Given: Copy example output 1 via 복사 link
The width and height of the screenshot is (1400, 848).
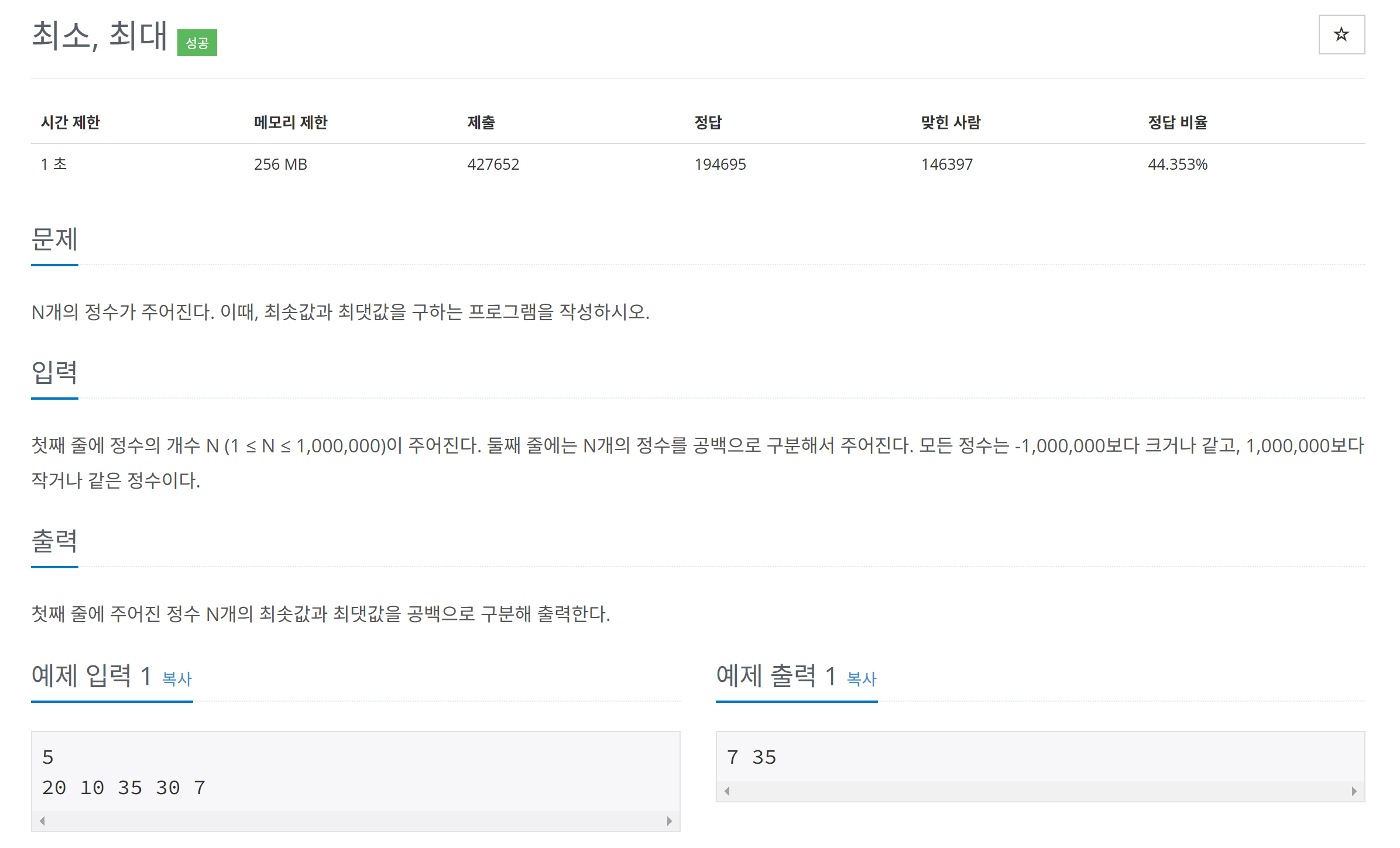Looking at the screenshot, I should pyautogui.click(x=862, y=678).
